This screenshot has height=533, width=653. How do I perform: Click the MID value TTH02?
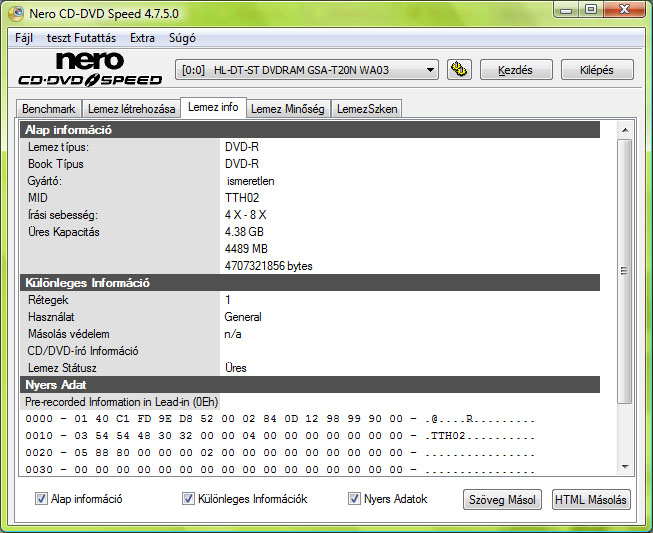coord(242,198)
